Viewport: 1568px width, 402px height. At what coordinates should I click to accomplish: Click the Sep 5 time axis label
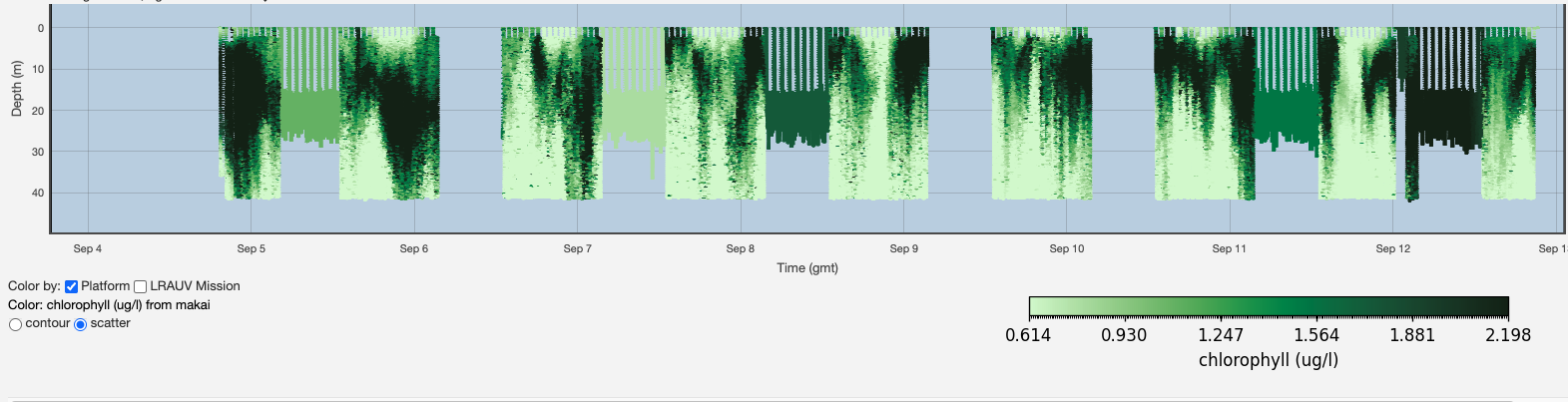(x=252, y=248)
